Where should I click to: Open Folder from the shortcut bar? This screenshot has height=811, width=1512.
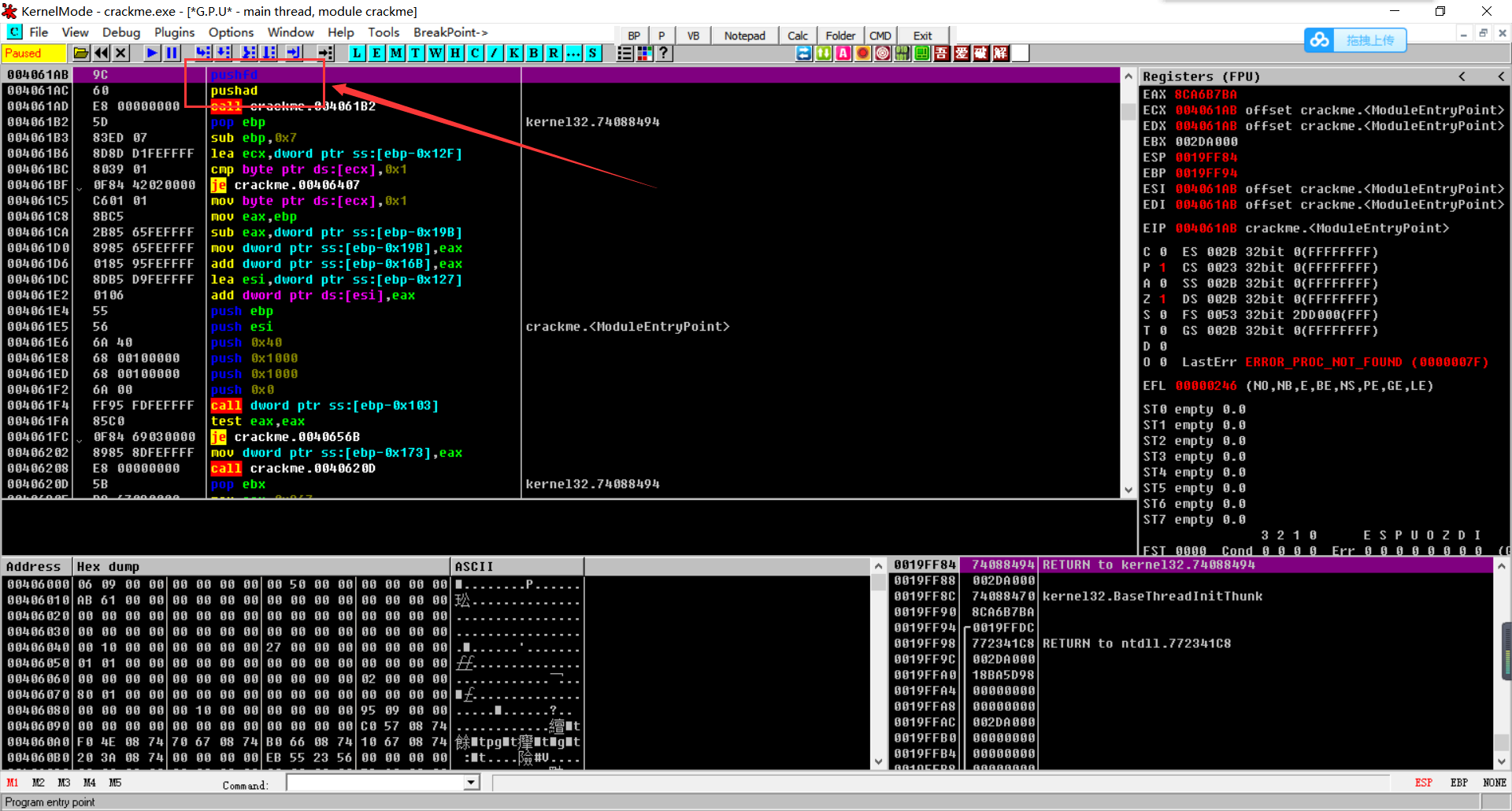(x=840, y=35)
